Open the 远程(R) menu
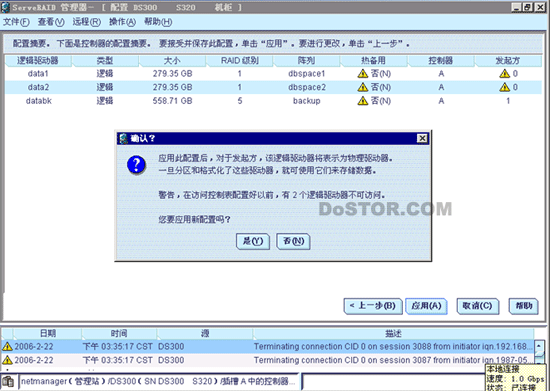550x391 pixels. click(x=86, y=22)
